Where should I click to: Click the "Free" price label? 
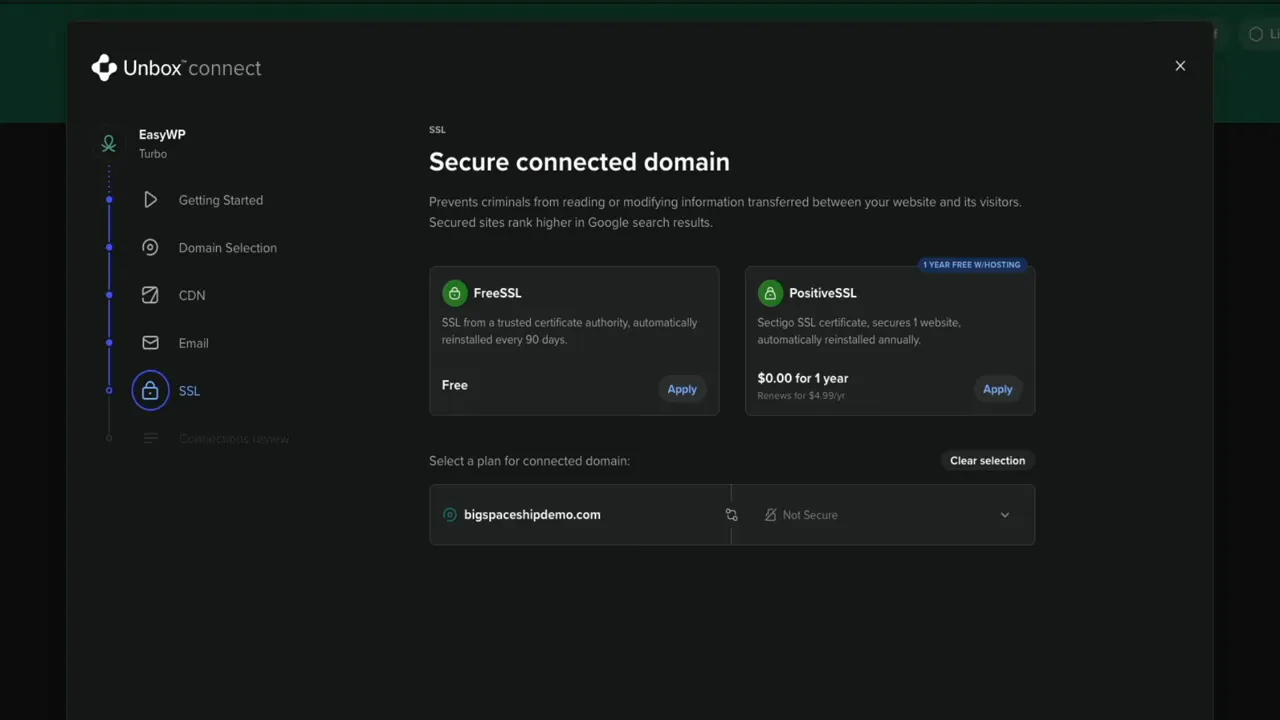(455, 385)
